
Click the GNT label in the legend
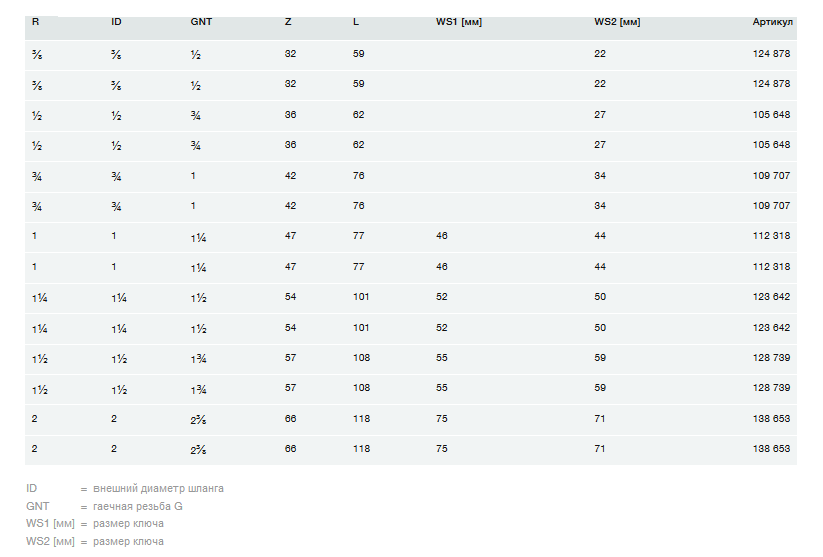click(x=37, y=507)
